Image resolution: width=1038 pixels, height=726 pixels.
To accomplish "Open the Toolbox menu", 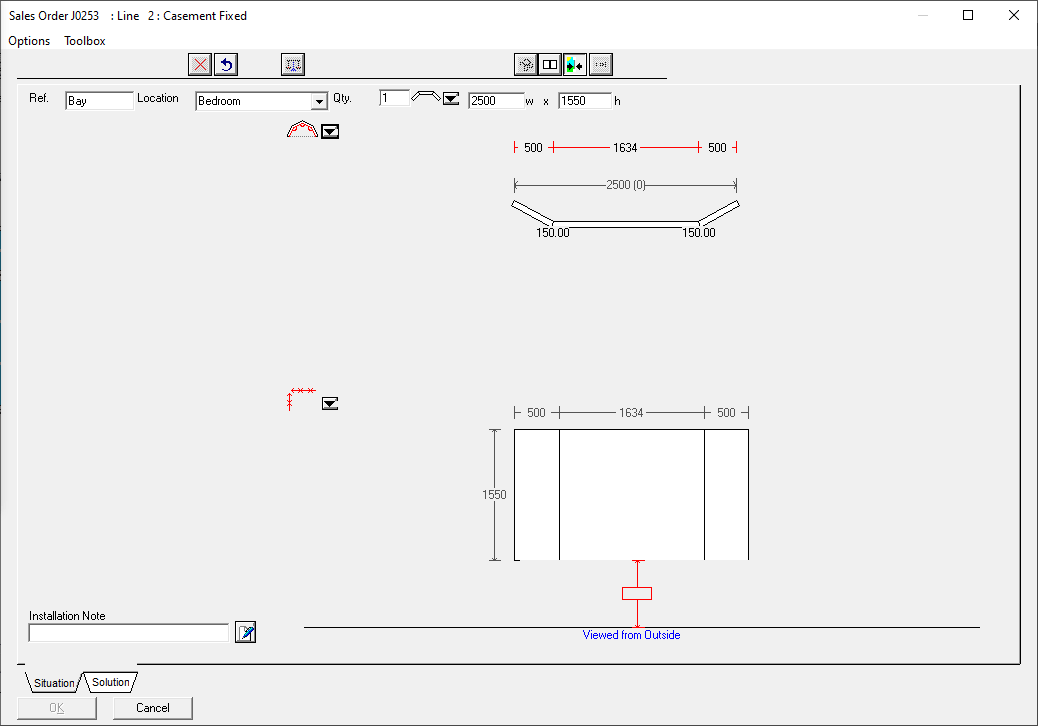I will (x=85, y=41).
